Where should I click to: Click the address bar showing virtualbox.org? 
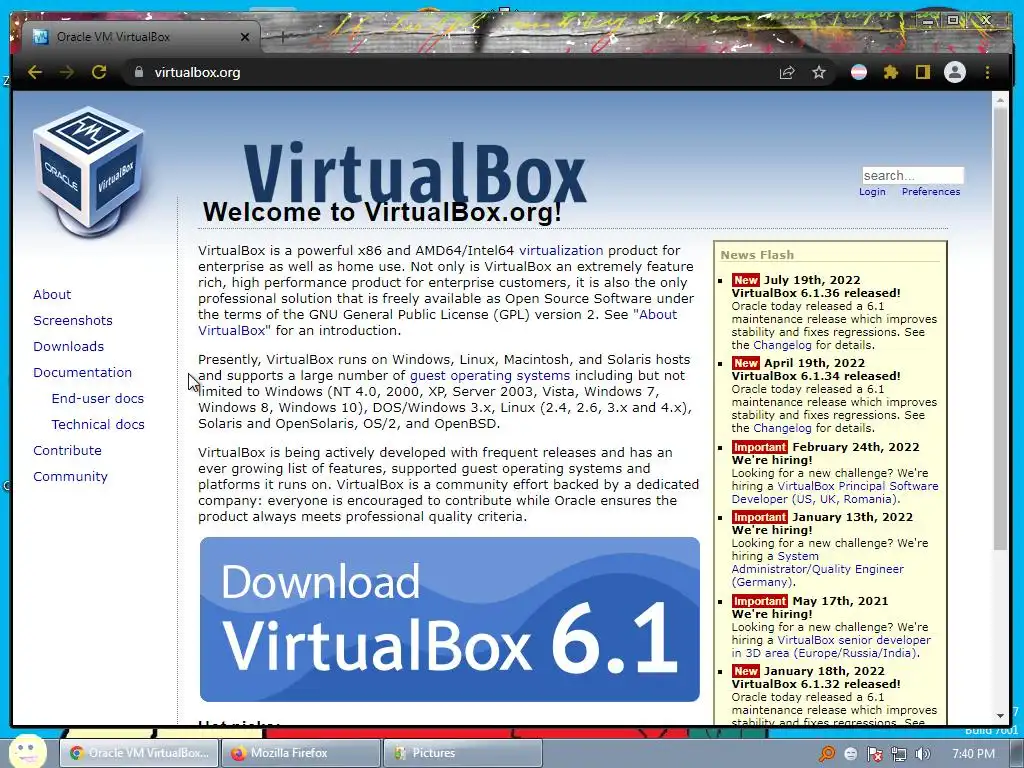tap(457, 72)
